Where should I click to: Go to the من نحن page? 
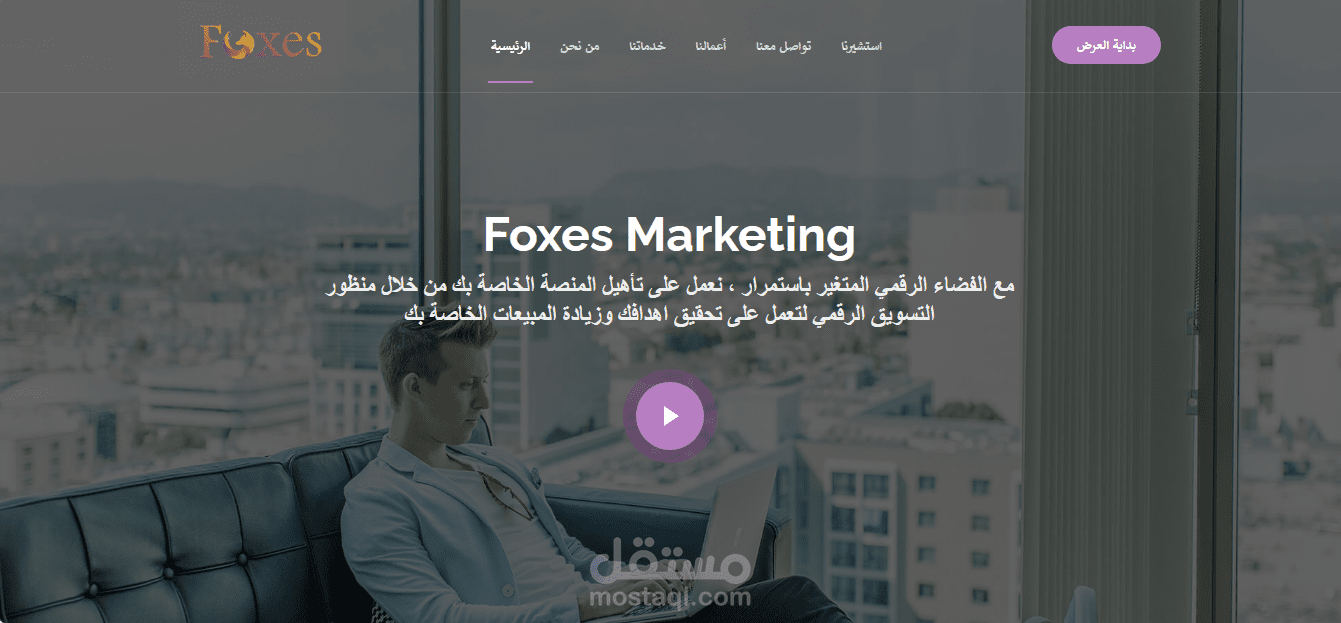[x=579, y=47]
